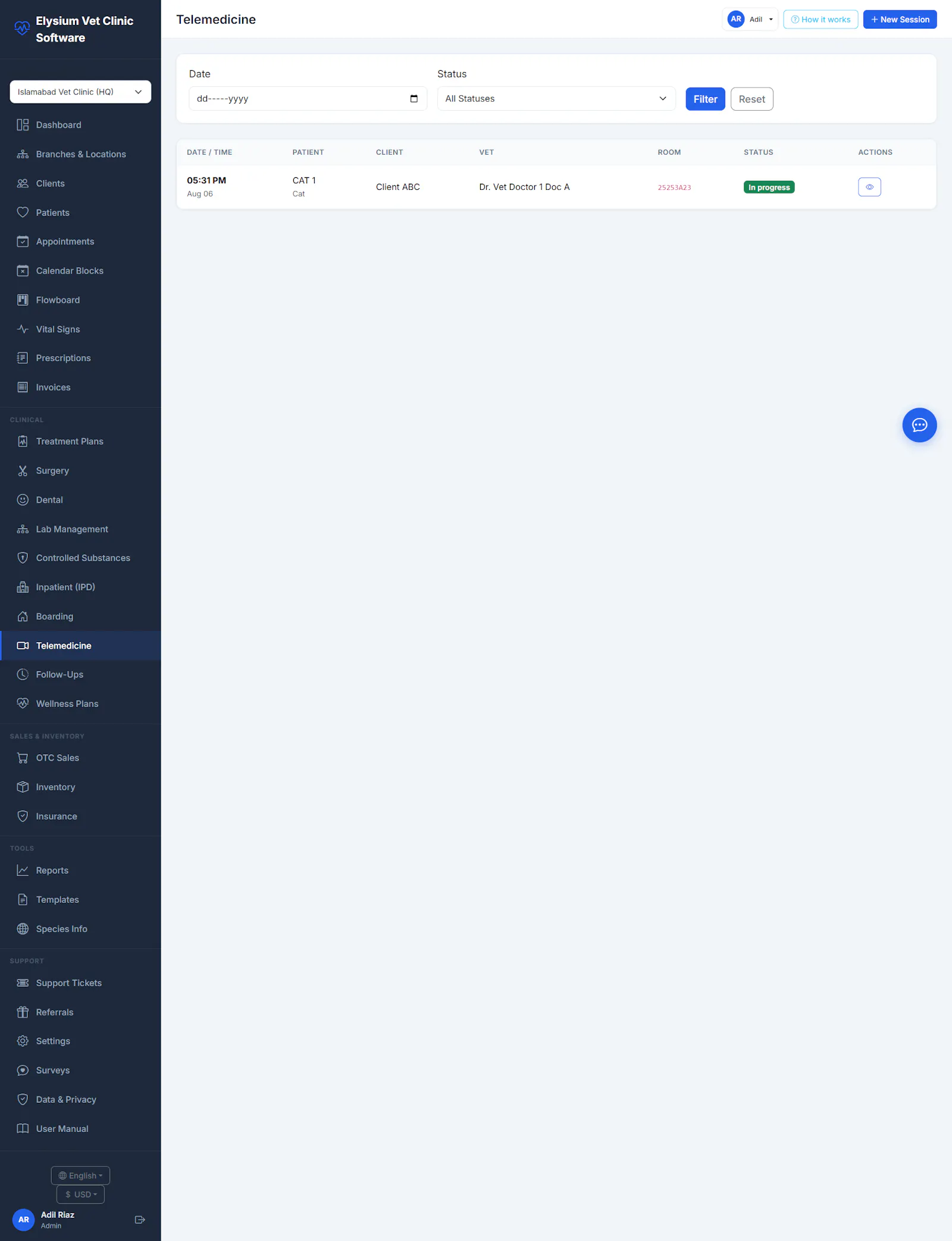
Task: Click the Filter button
Action: coord(705,99)
